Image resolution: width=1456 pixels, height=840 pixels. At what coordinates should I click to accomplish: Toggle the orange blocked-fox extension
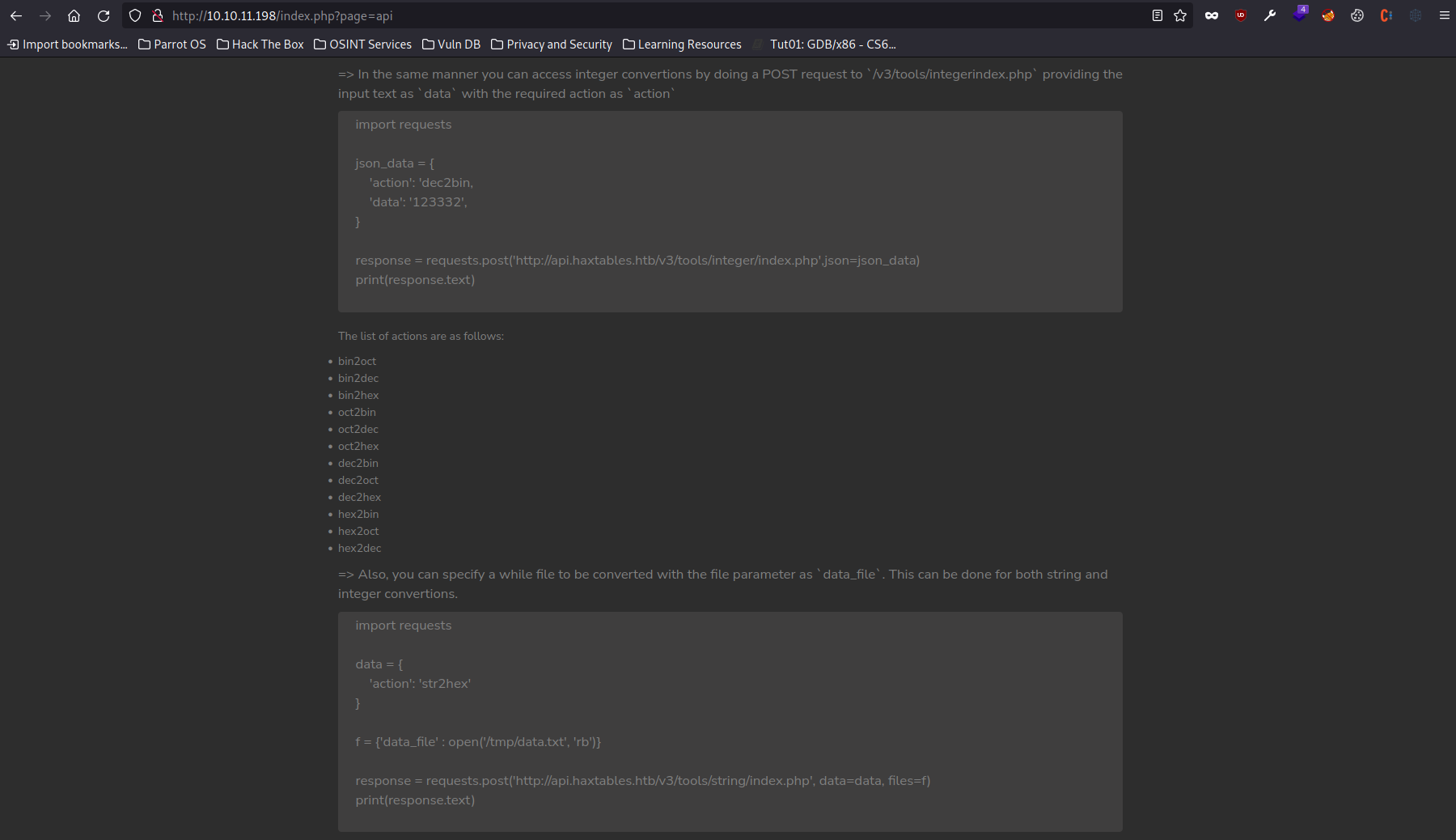click(1328, 15)
